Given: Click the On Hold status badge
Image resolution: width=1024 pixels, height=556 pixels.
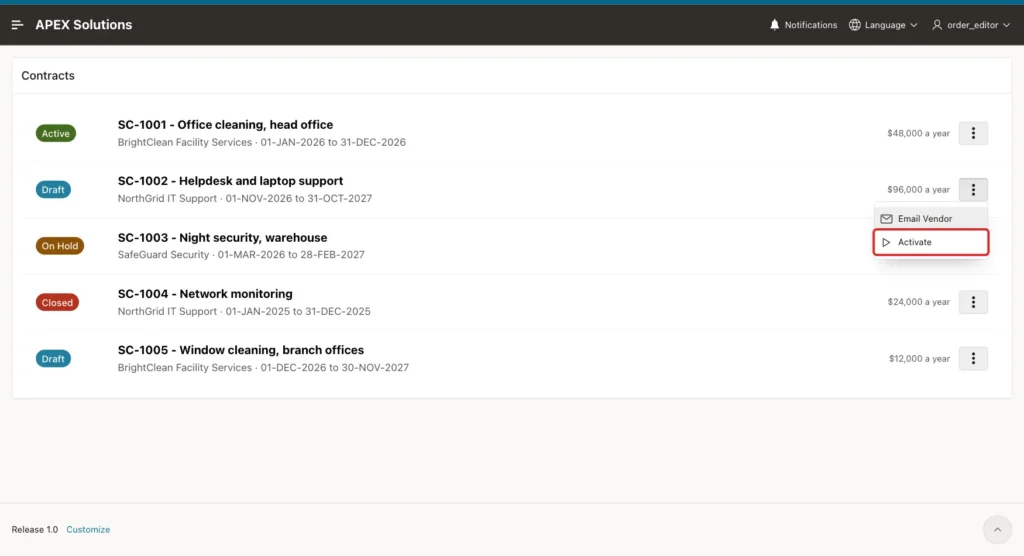Looking at the screenshot, I should 59,246.
